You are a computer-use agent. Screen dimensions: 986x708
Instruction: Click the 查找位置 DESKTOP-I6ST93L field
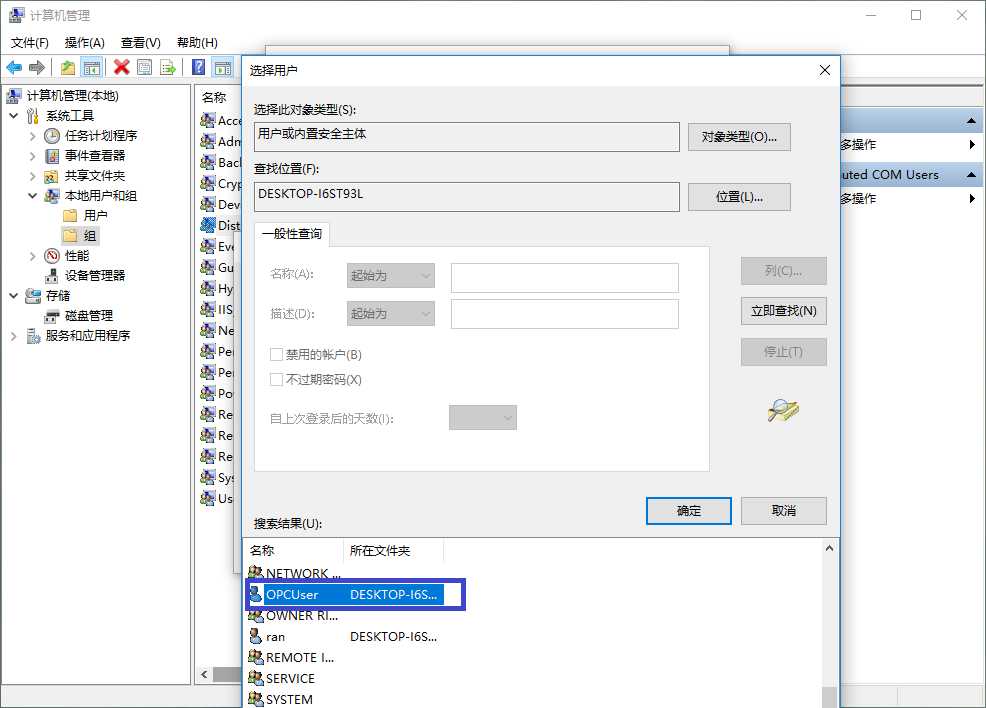467,197
